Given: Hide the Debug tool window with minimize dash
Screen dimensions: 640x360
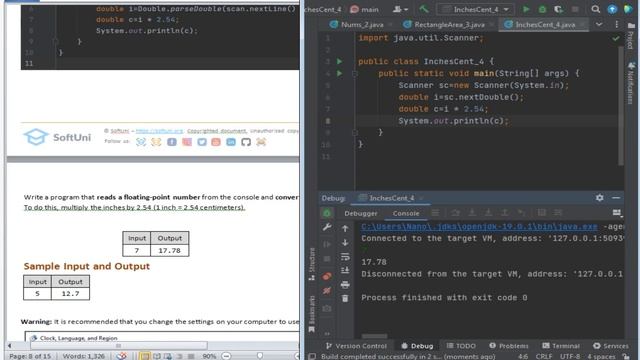Looking at the screenshot, I should coord(616,198).
